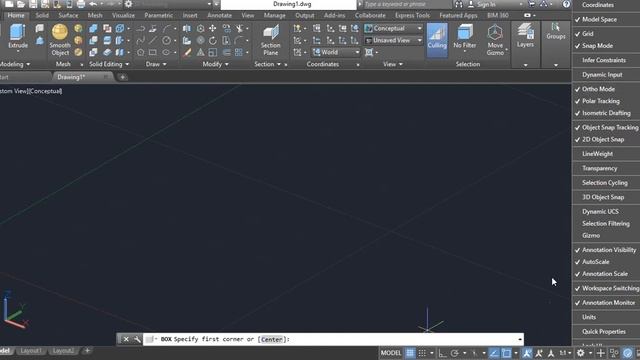
Task: Click the BOX command line input
Action: 333,339
